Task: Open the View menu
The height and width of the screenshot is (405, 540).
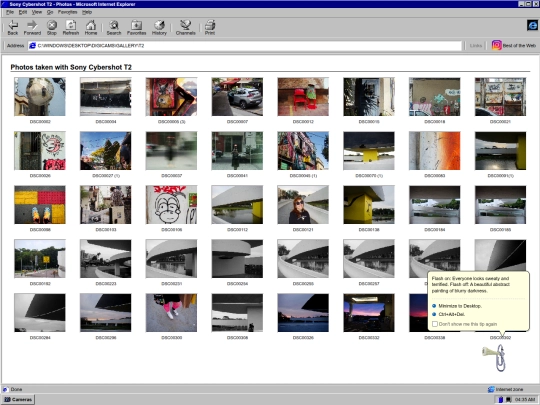Action: 37,12
